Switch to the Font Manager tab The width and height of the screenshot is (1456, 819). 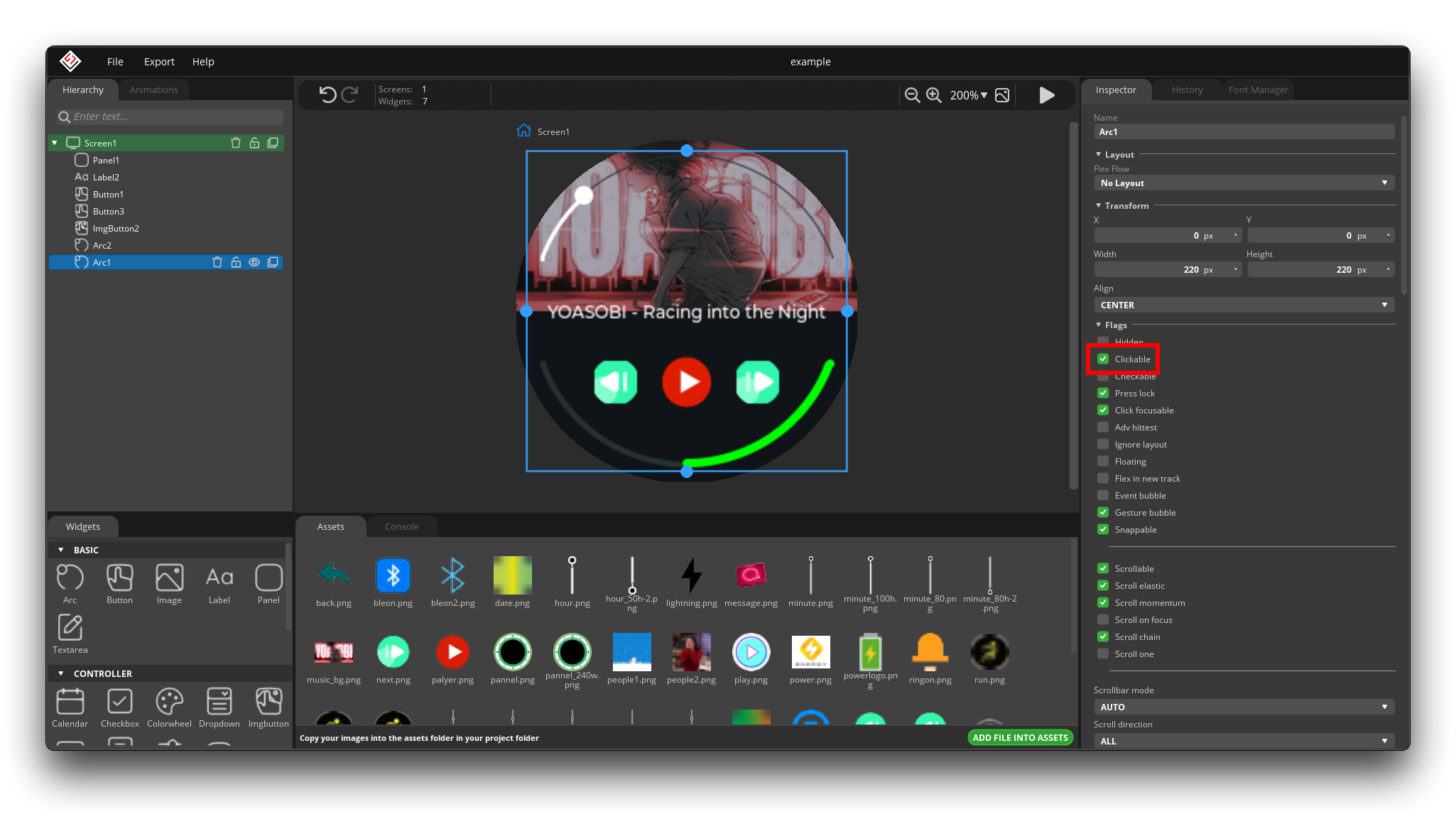(x=1258, y=90)
